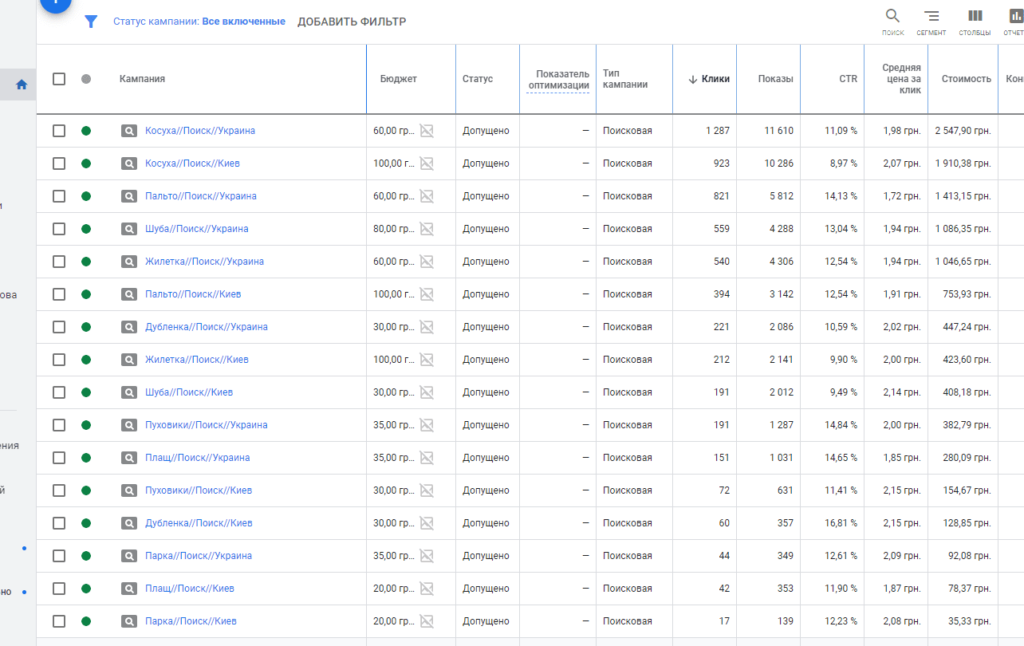
Task: Sort table by Показы column
Action: click(x=775, y=79)
